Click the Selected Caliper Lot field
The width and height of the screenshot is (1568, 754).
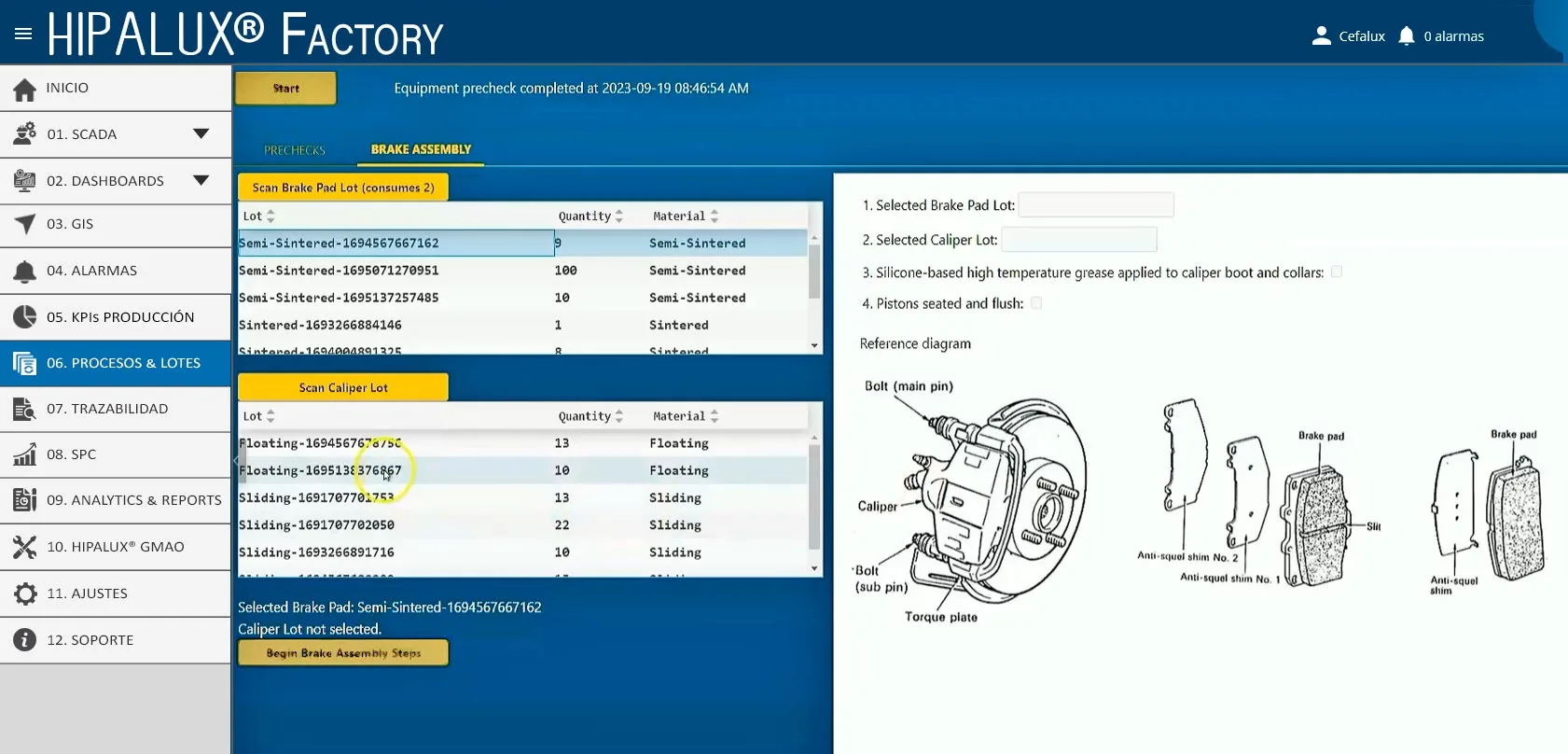pos(1079,240)
